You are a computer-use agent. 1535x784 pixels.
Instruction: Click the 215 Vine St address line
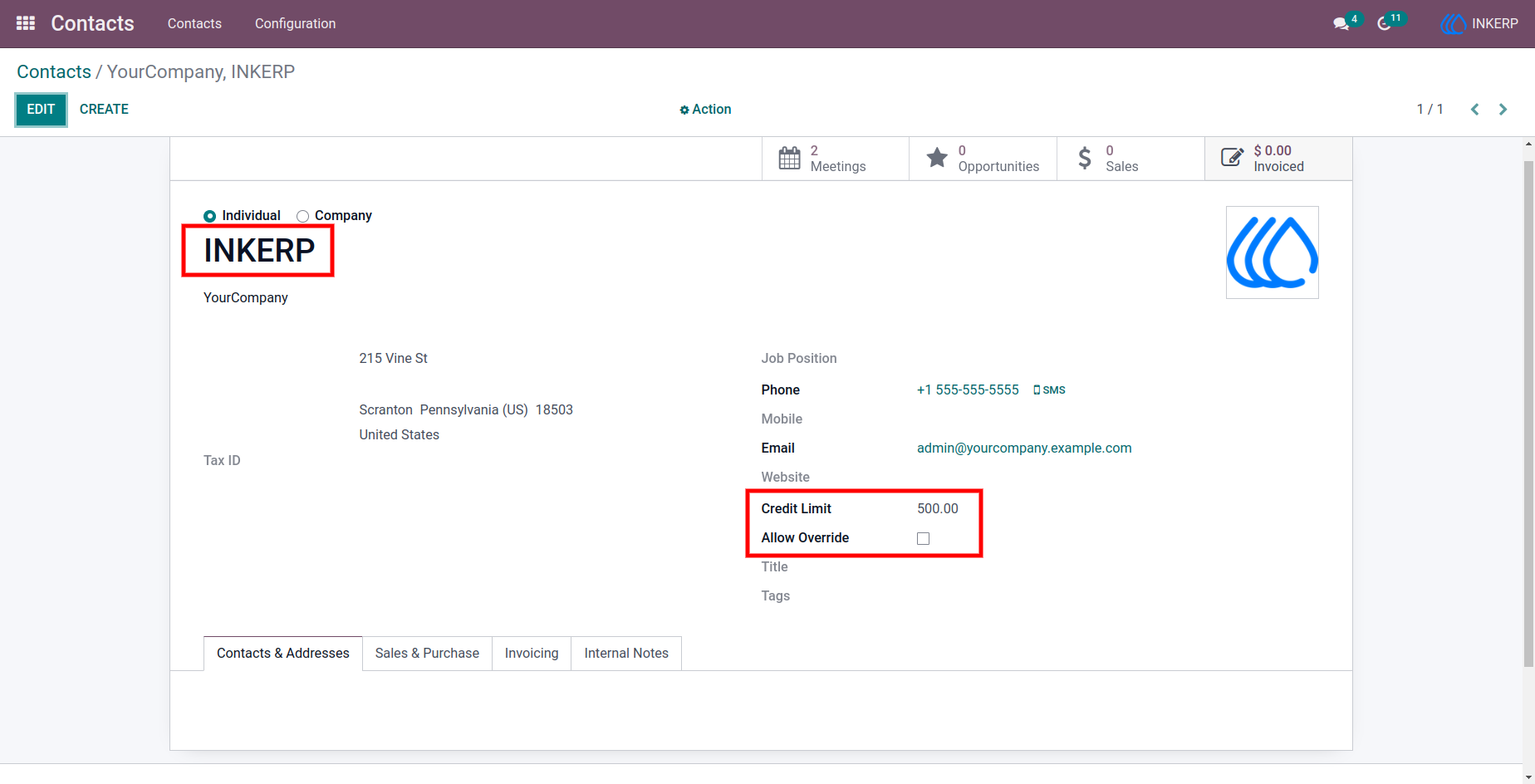(x=394, y=359)
